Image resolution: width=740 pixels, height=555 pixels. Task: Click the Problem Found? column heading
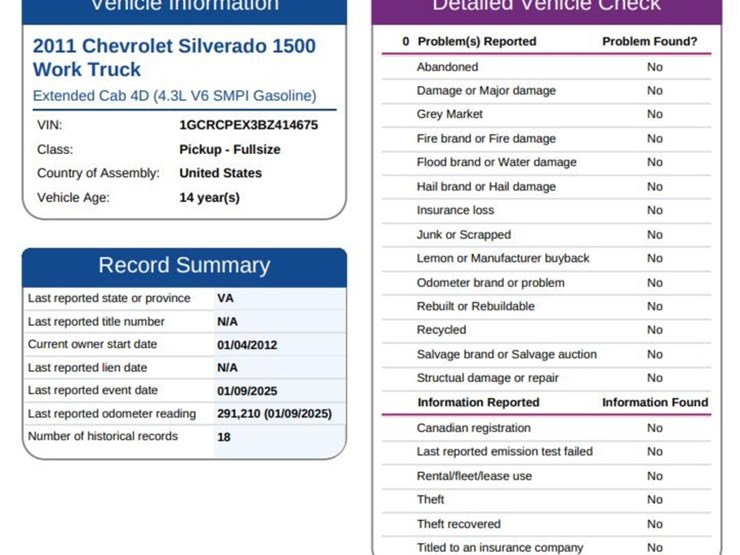click(650, 42)
